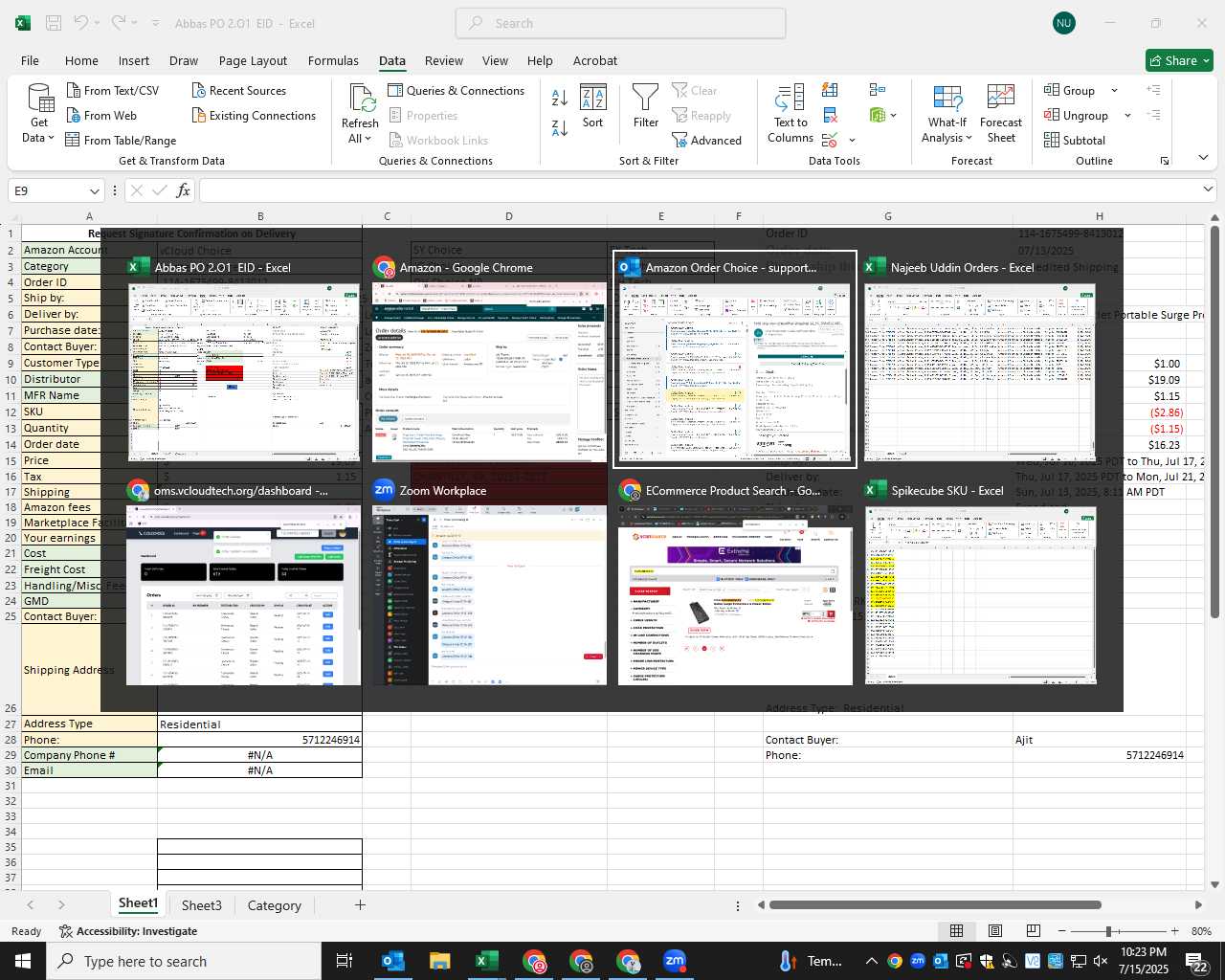Image resolution: width=1225 pixels, height=980 pixels.
Task: Select the Sheet3 worksheet tab
Action: (201, 905)
